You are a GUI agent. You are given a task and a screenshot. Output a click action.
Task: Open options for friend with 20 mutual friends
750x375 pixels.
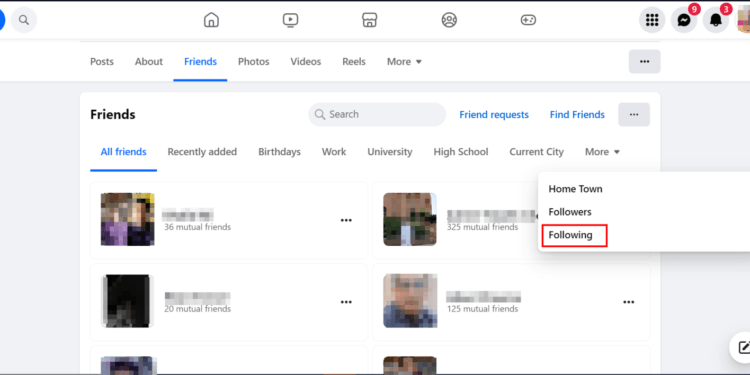pyautogui.click(x=346, y=302)
